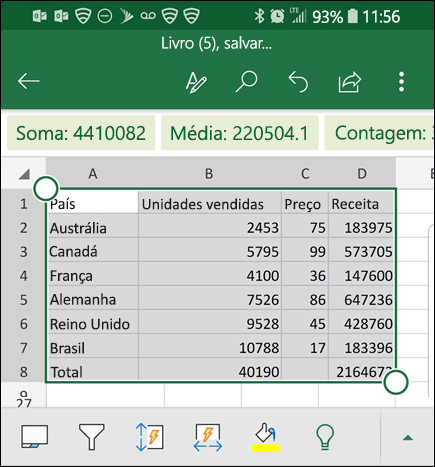The height and width of the screenshot is (467, 435).
Task: Select the column D header
Action: [x=362, y=173]
